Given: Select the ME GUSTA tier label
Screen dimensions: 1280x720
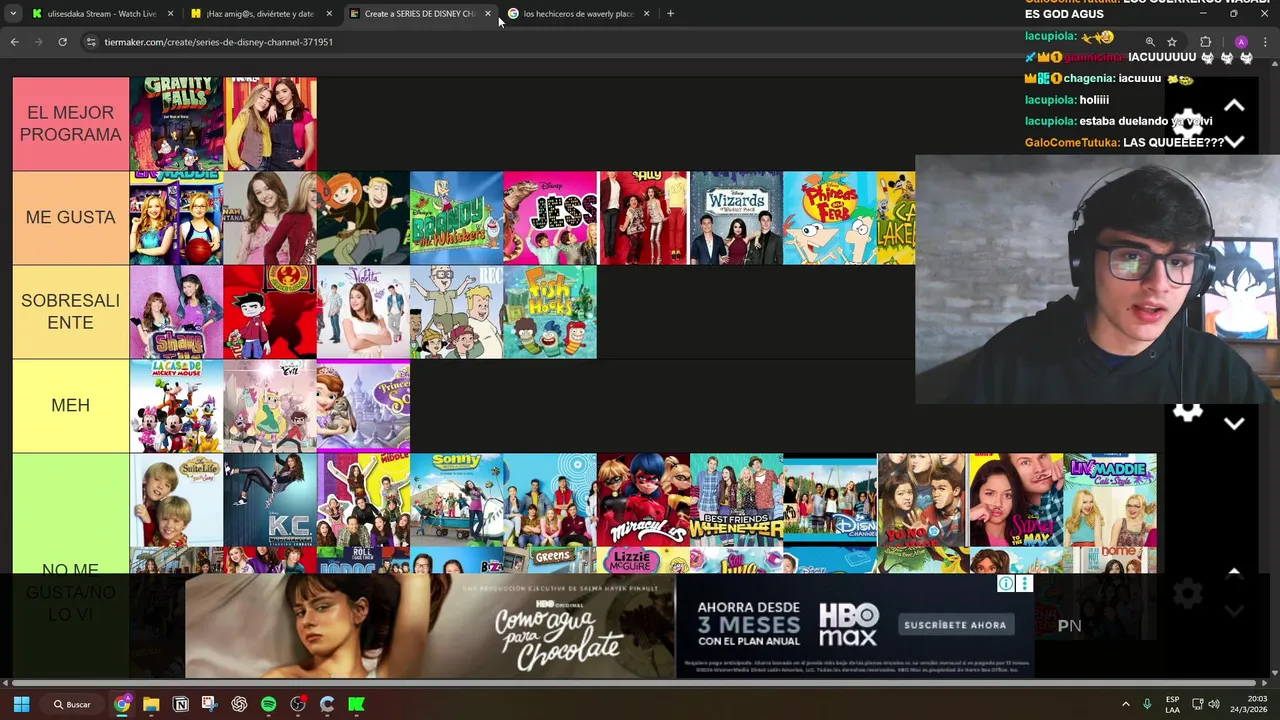Looking at the screenshot, I should click(71, 218).
